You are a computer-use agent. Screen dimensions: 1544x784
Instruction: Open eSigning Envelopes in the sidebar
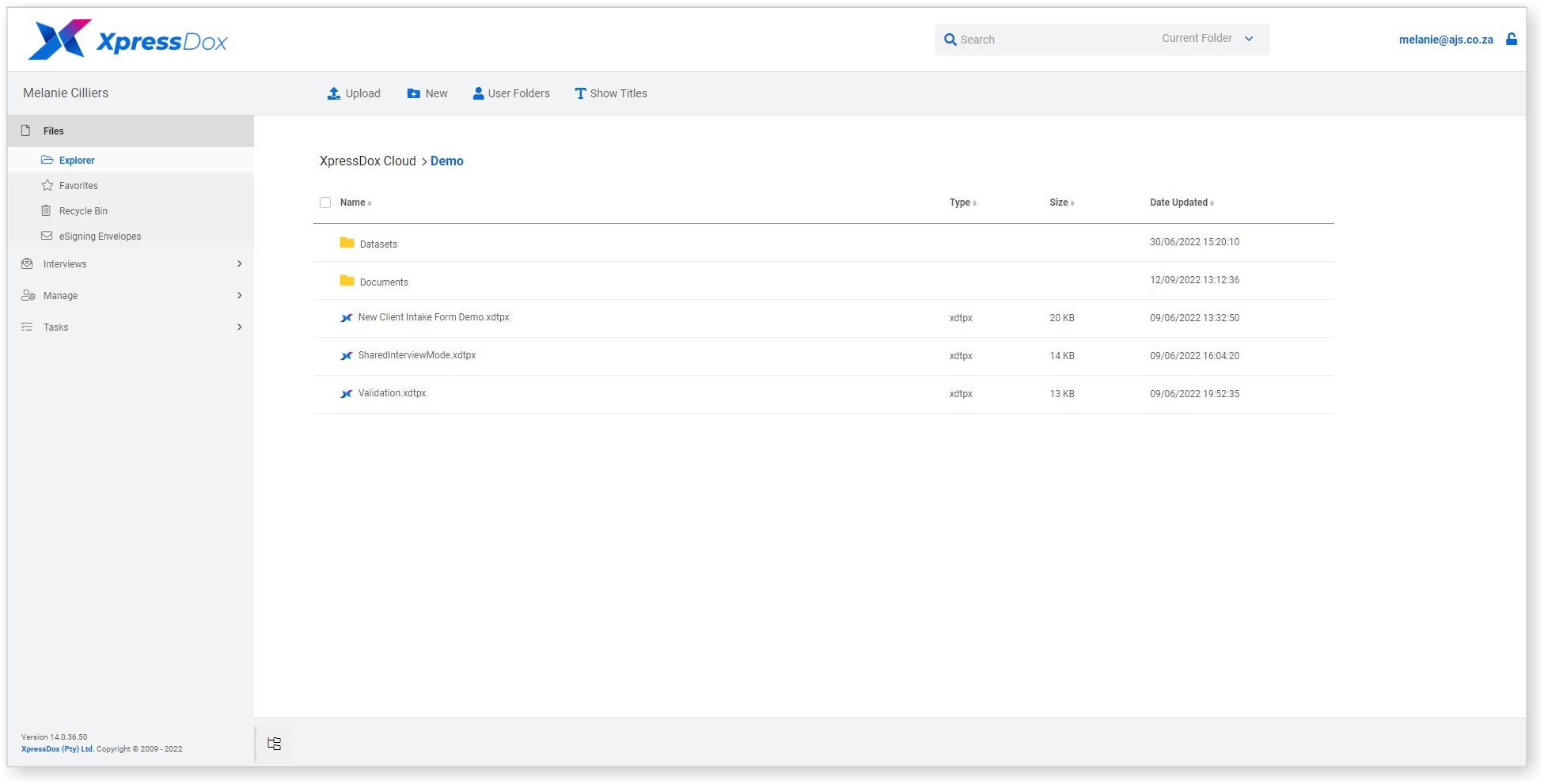pos(131,236)
